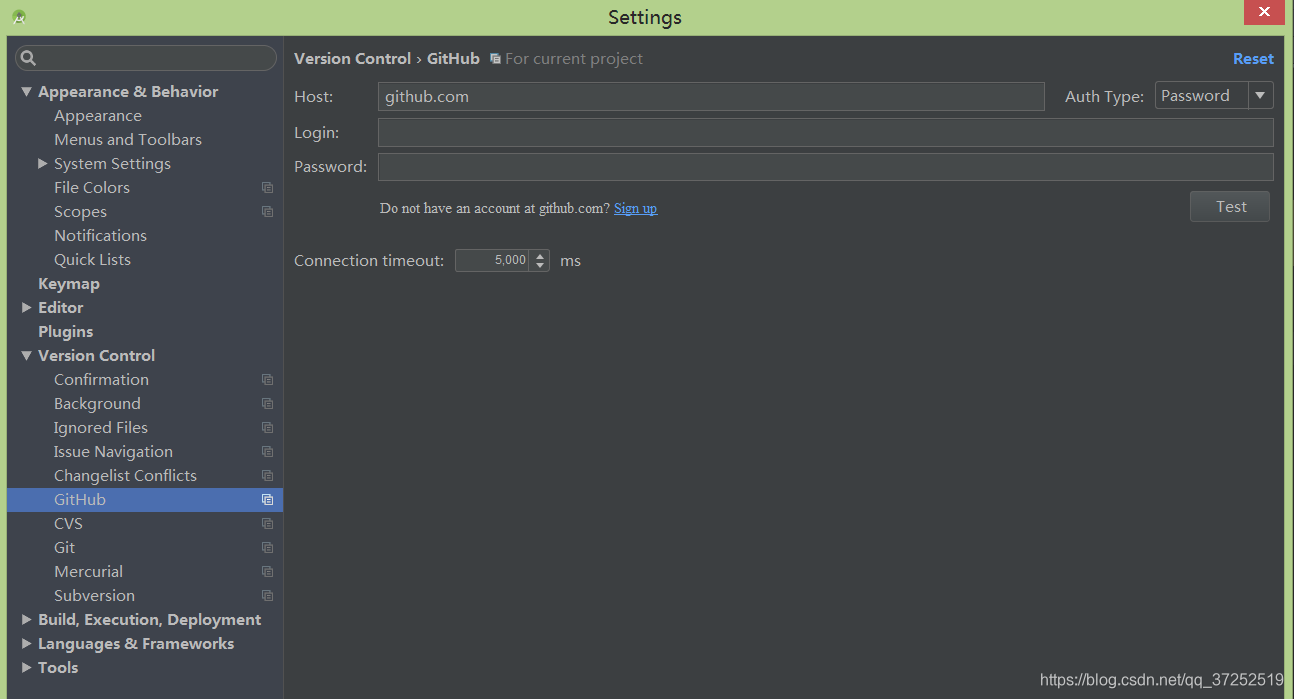
Task: Open Ignored Files settings
Action: [x=101, y=428]
